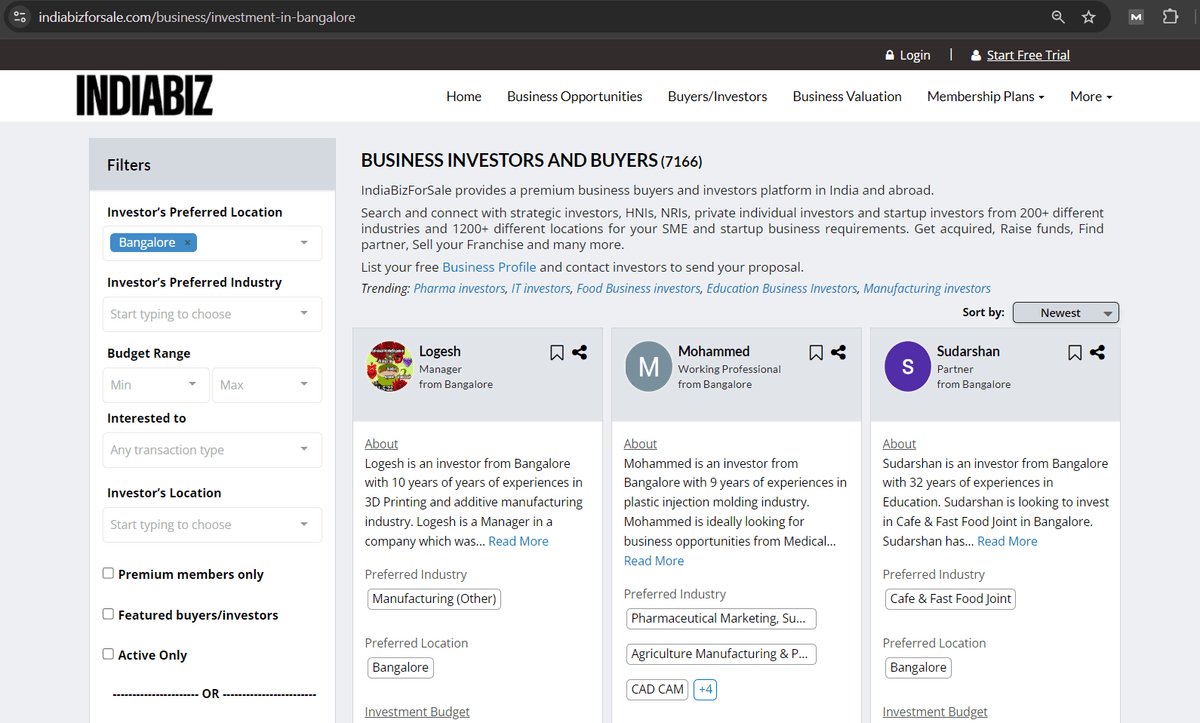Click Cafe & Fast Food Joint tag
1200x723 pixels.
tap(951, 599)
